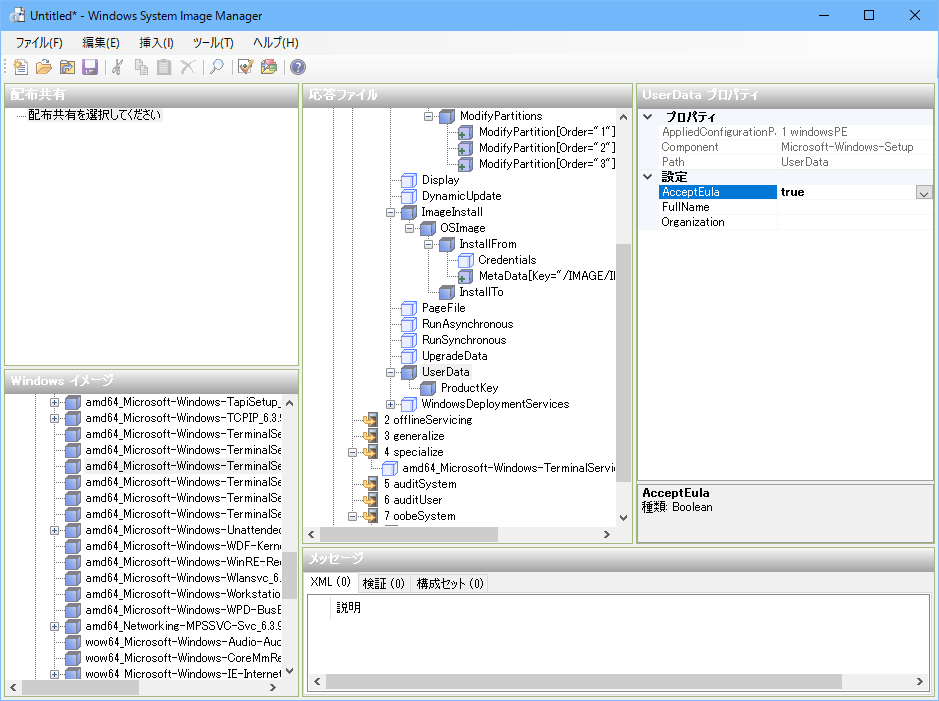Click the Cut scissors toolbar icon
This screenshot has width=939, height=701.
tap(118, 67)
